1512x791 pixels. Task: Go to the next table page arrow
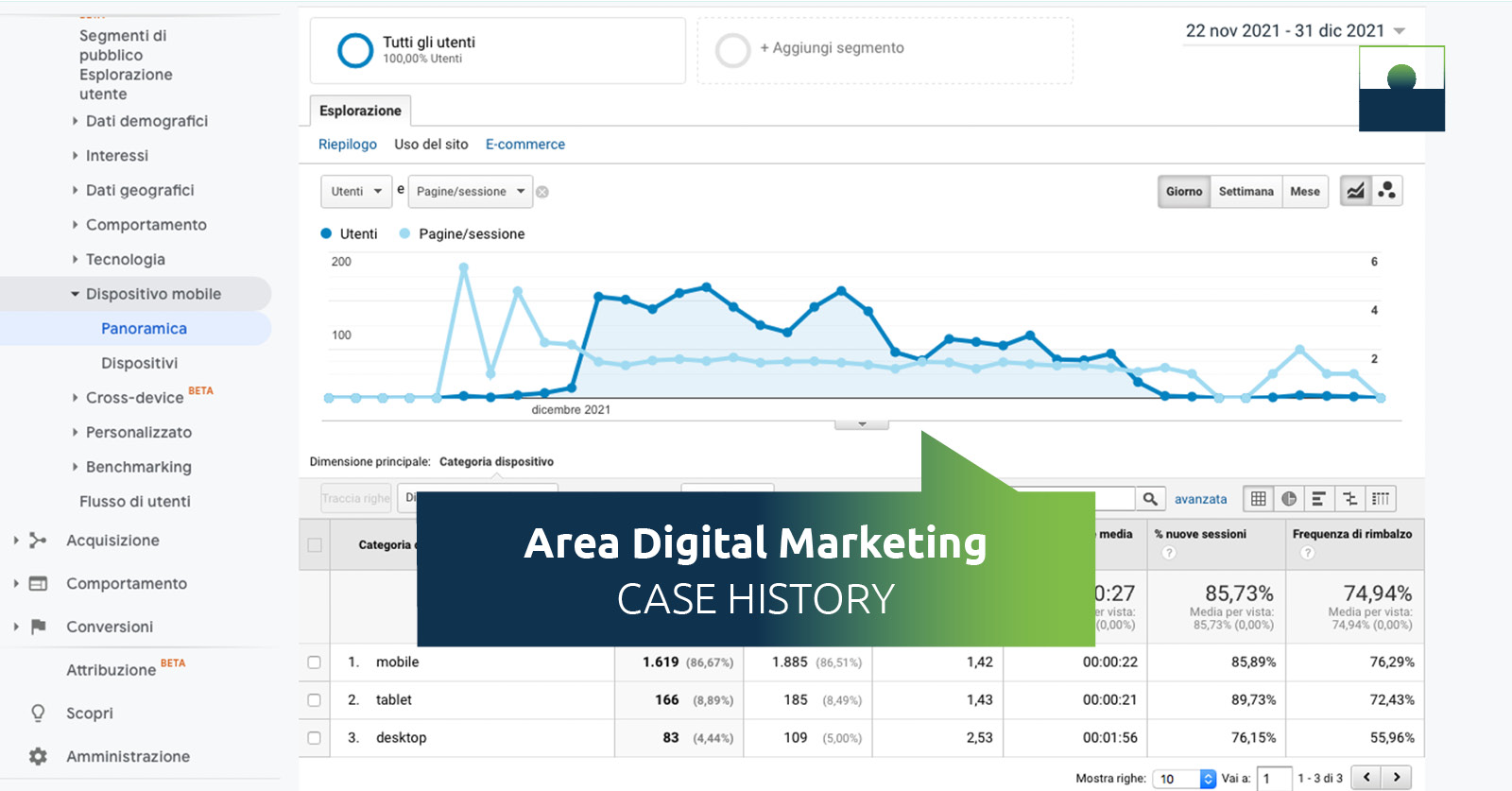point(1397,778)
